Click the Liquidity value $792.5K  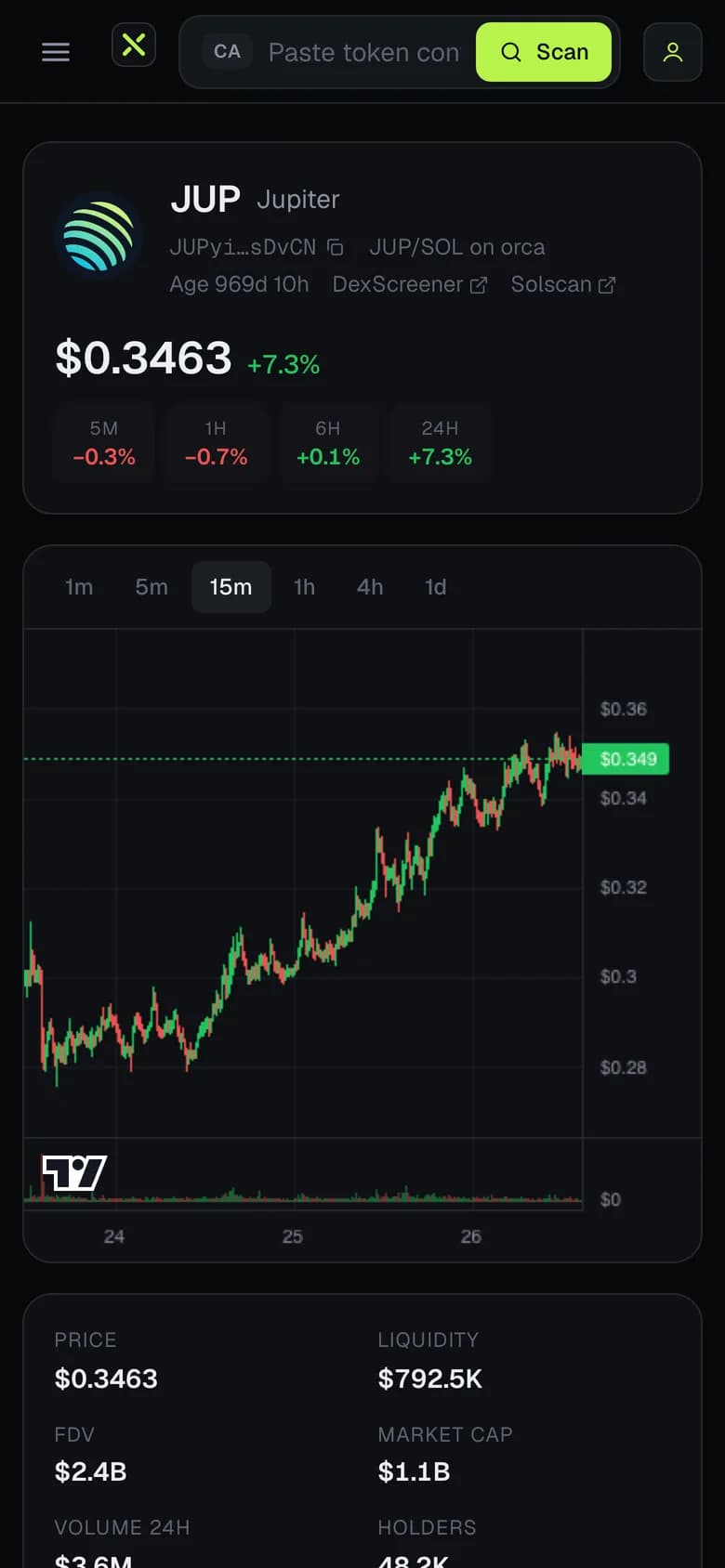pyautogui.click(x=430, y=1379)
